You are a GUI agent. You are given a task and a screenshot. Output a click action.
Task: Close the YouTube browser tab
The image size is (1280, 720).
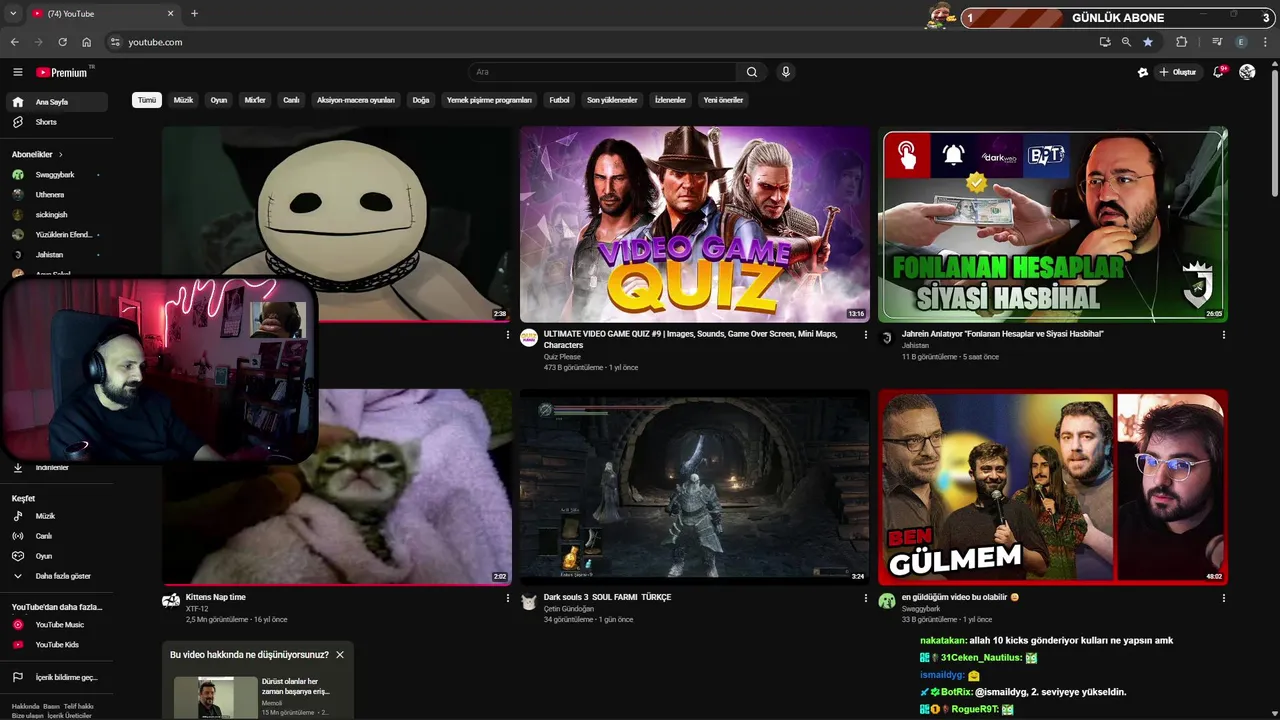click(x=170, y=14)
